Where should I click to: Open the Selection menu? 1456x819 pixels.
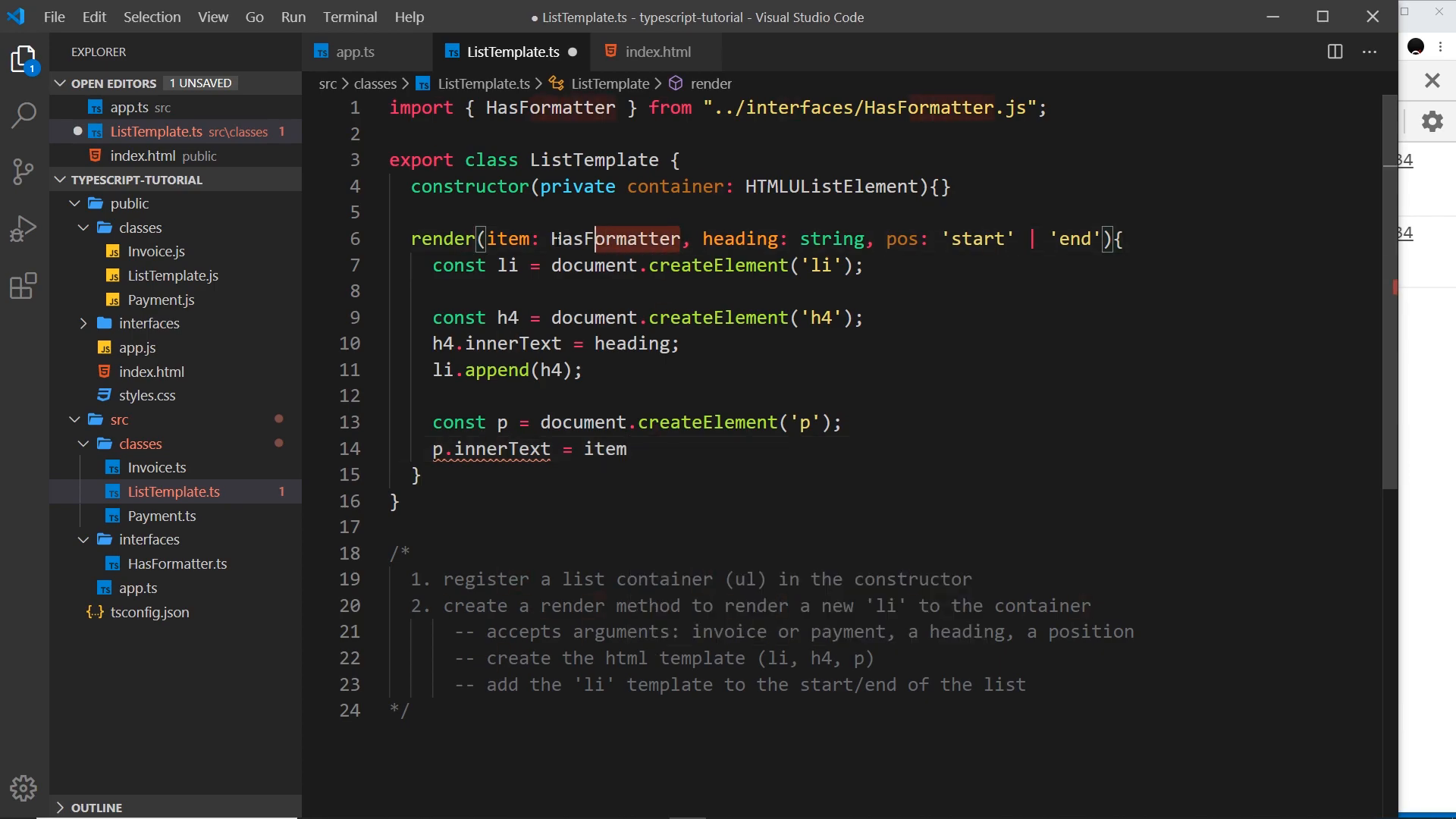pyautogui.click(x=152, y=17)
